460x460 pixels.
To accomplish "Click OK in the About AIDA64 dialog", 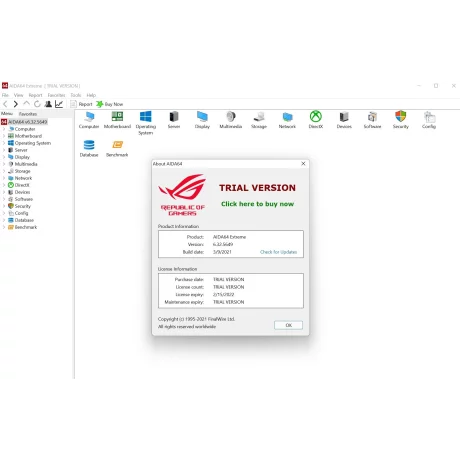I will [x=288, y=325].
